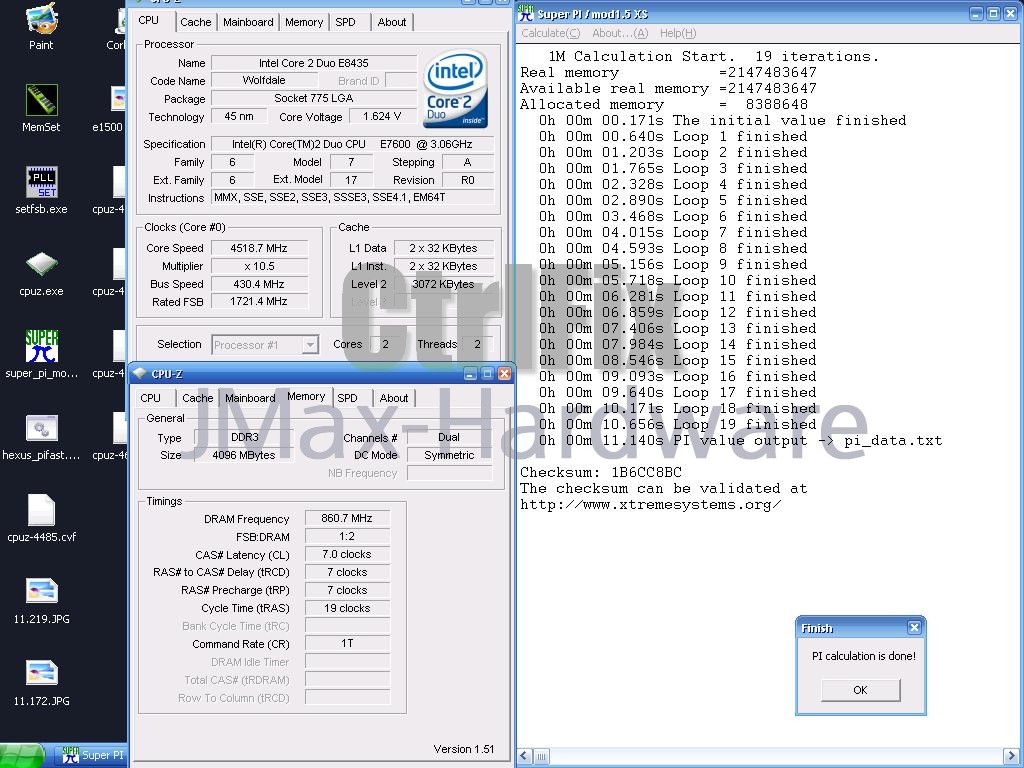The width and height of the screenshot is (1024, 768).
Task: Click the Level 2 3072 KBytes cache value
Action: coord(443,284)
